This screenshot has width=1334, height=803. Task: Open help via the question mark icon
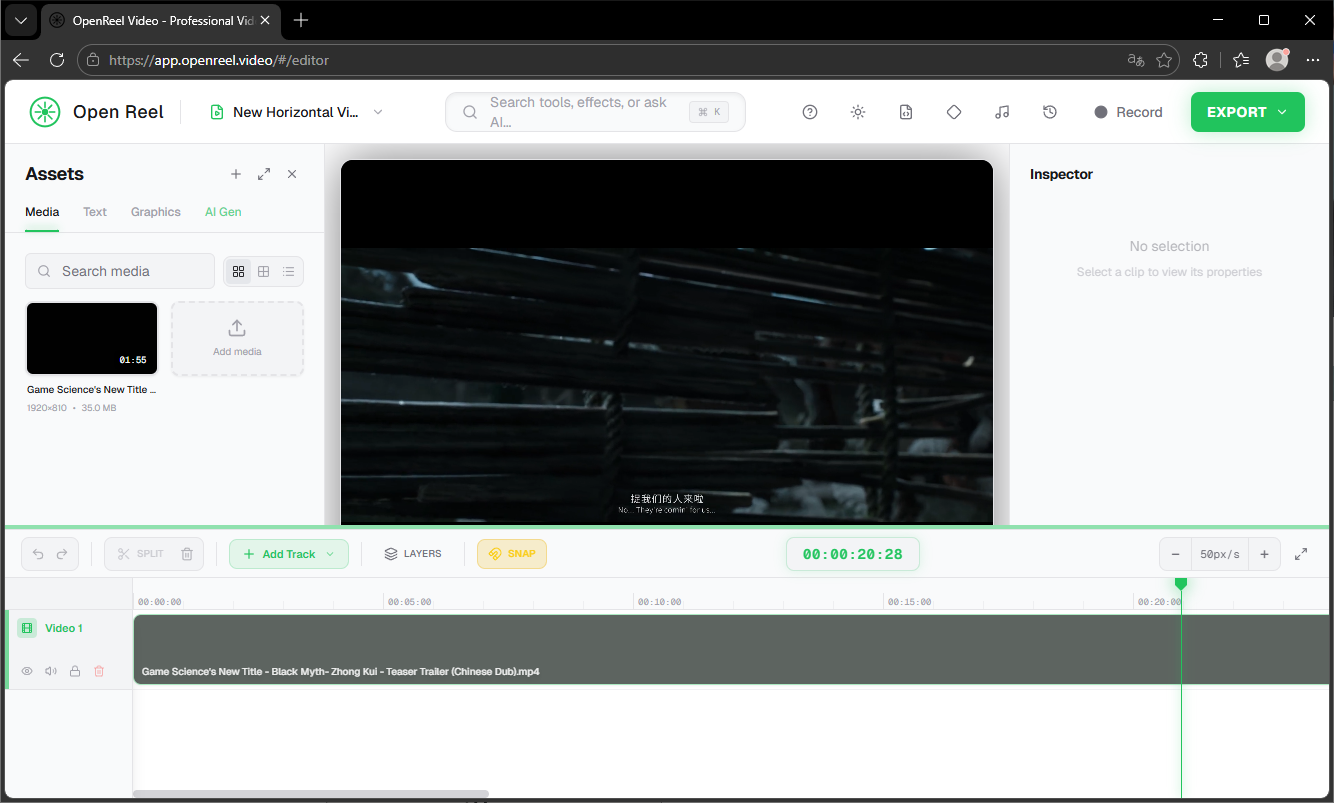coord(810,112)
